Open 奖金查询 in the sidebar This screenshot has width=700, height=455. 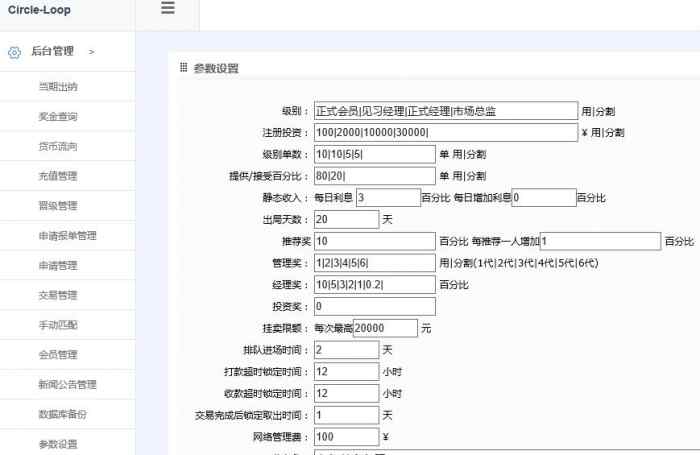coord(58,116)
